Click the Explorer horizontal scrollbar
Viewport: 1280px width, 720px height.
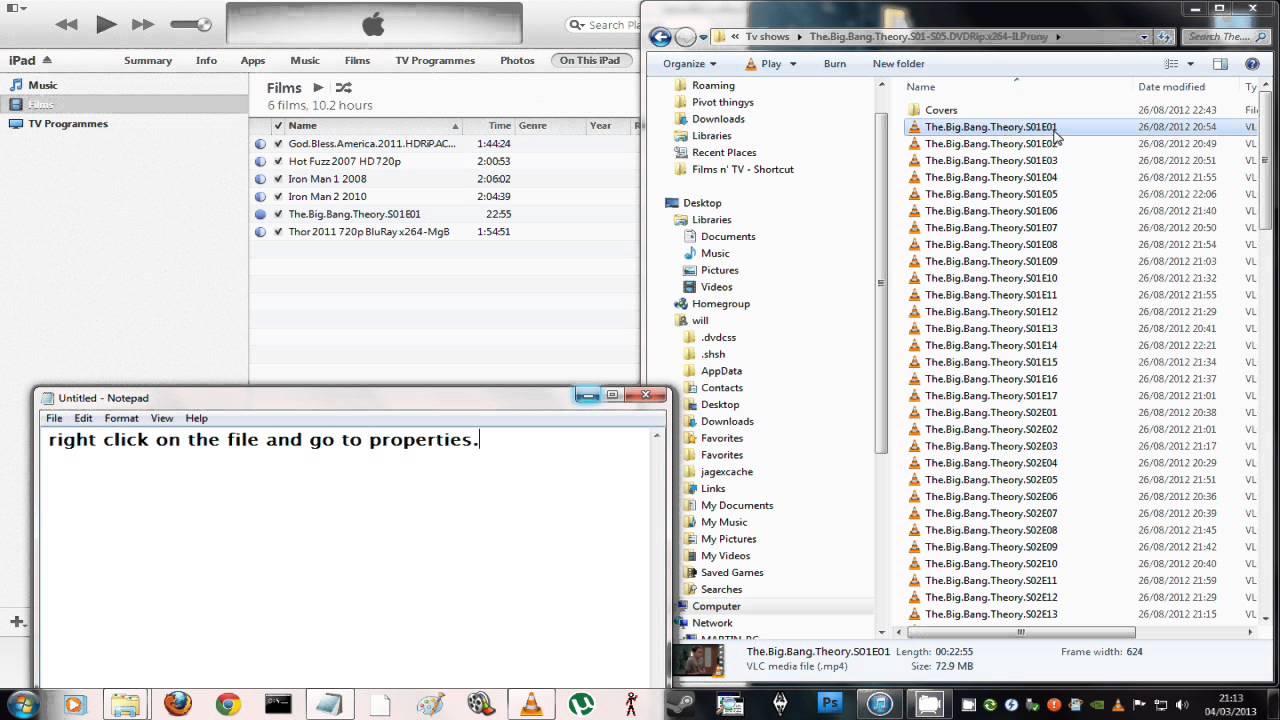point(1021,632)
